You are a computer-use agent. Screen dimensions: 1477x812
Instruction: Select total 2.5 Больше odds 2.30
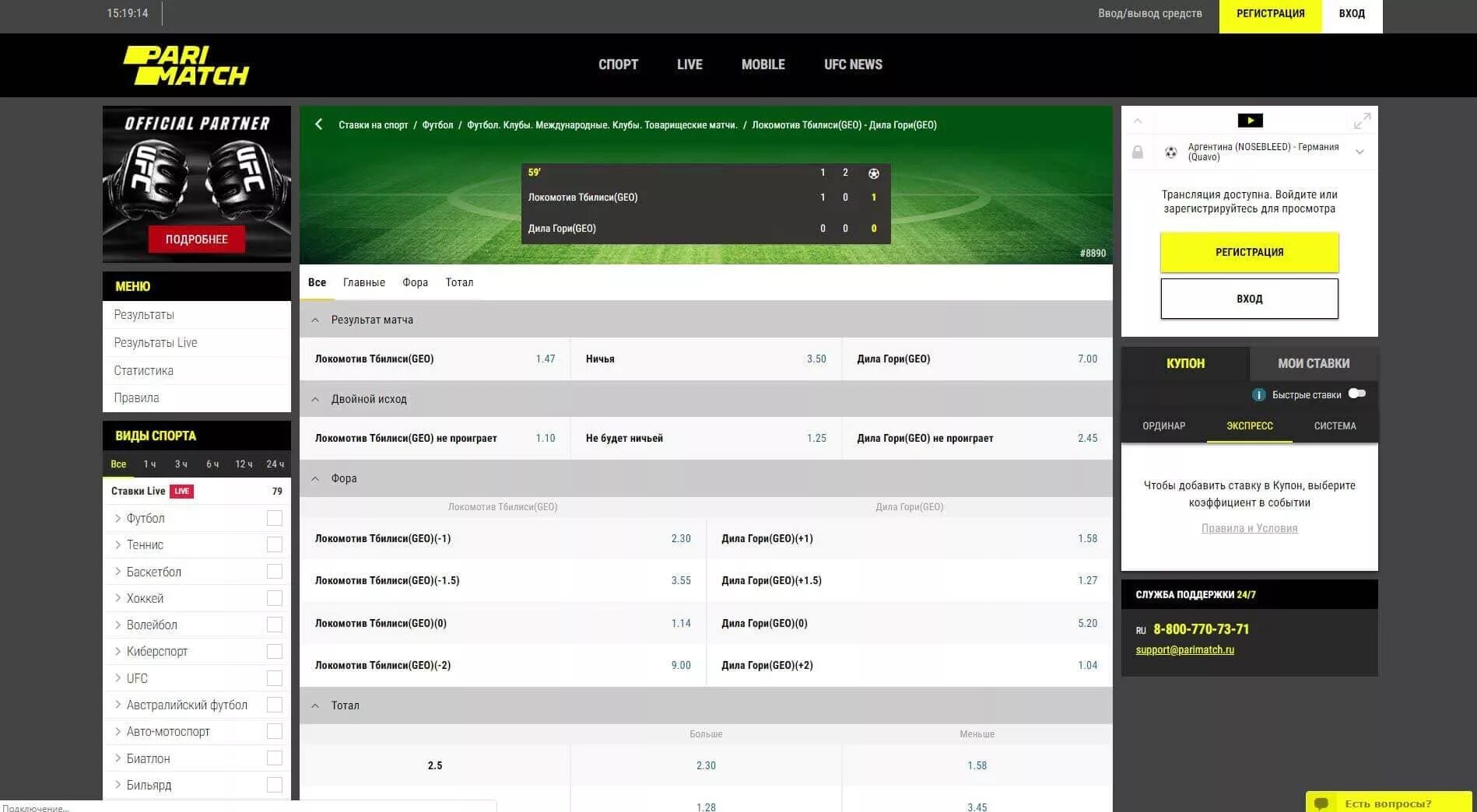coord(706,765)
